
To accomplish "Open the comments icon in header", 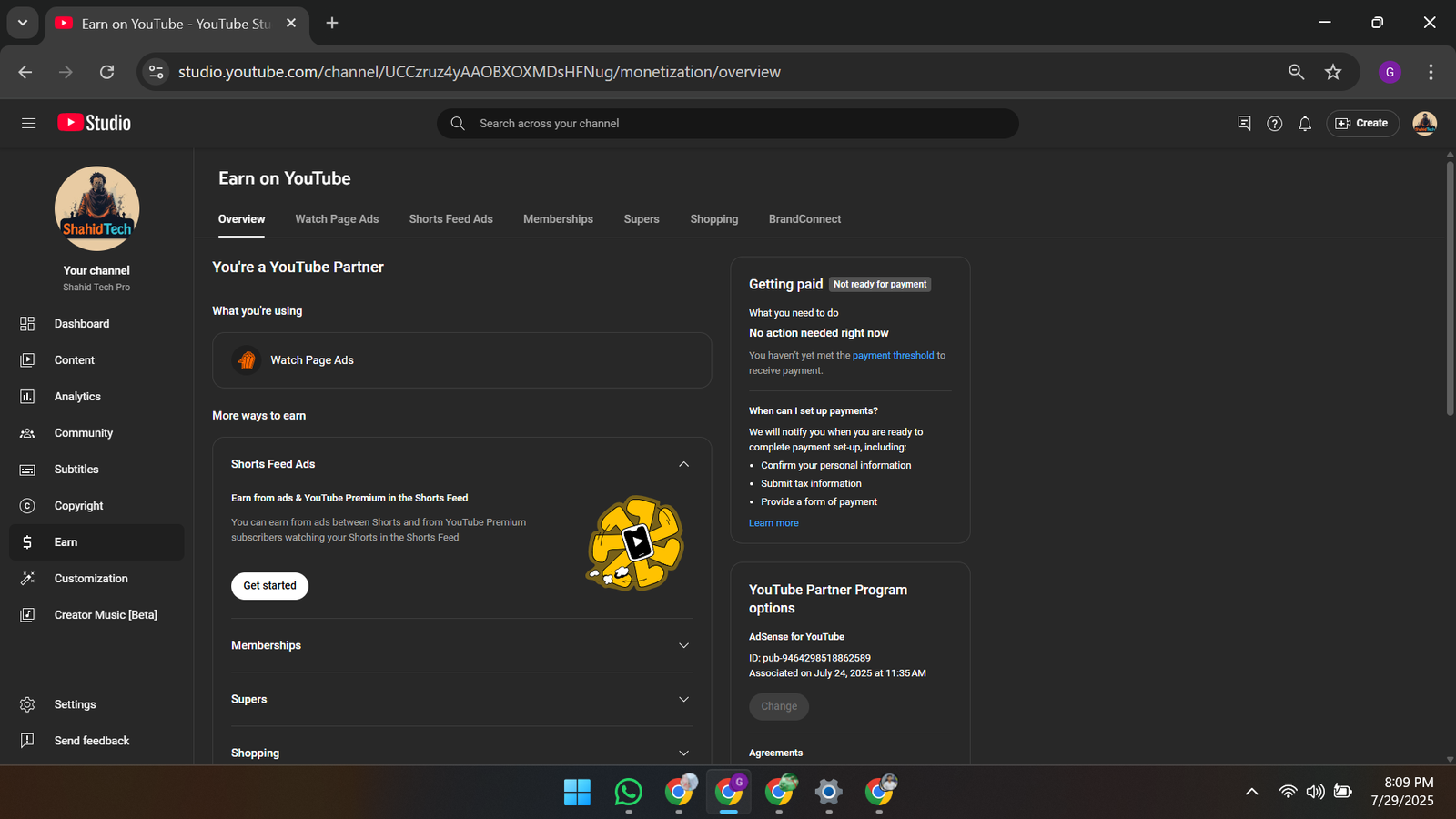I will tap(1244, 123).
